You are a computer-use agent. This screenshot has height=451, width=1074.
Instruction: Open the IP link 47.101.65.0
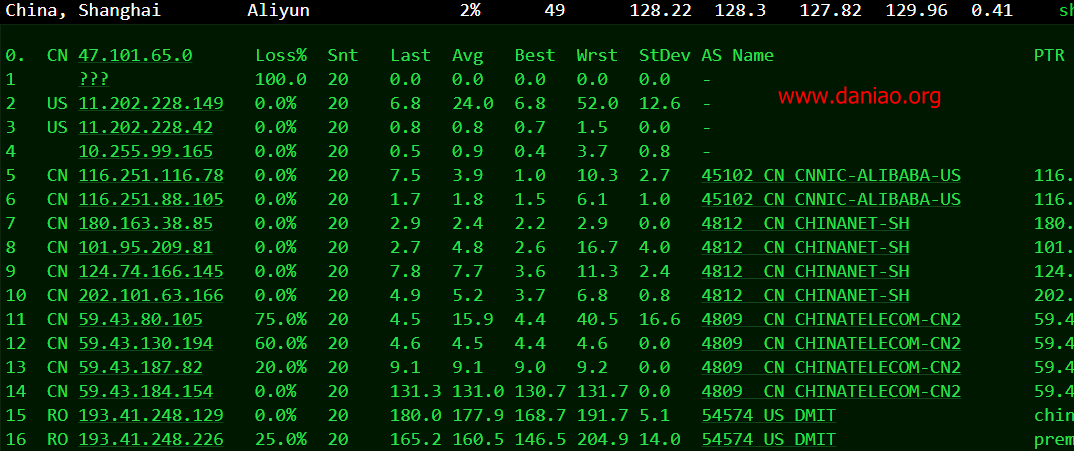(136, 56)
